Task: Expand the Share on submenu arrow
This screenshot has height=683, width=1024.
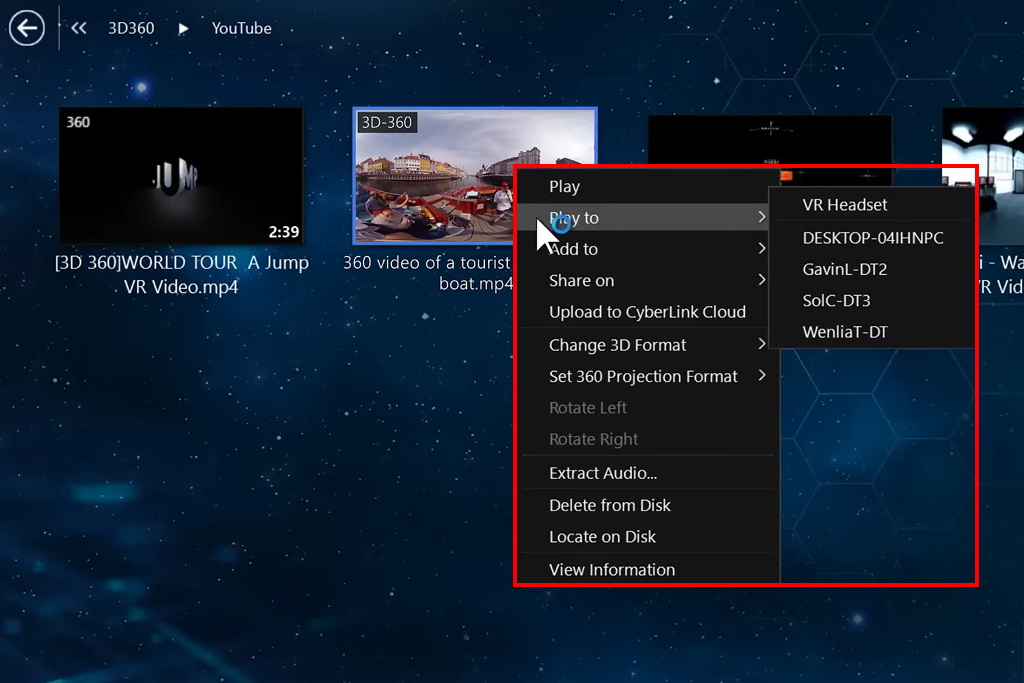Action: (x=761, y=279)
